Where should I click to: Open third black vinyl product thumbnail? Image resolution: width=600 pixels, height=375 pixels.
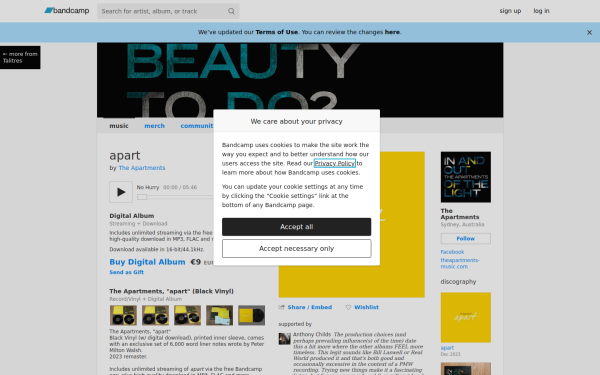click(x=188, y=315)
